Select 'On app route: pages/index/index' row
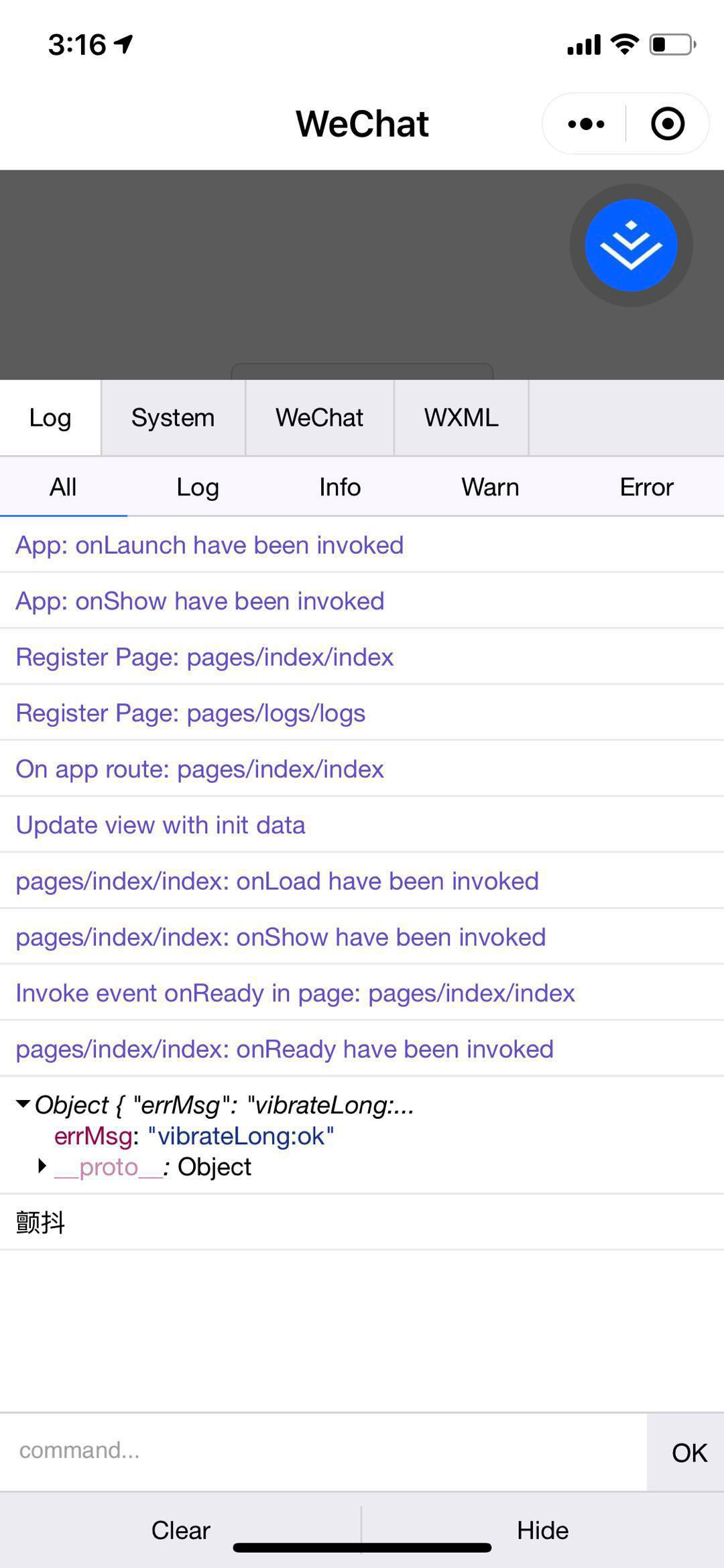724x1568 pixels. coord(362,769)
